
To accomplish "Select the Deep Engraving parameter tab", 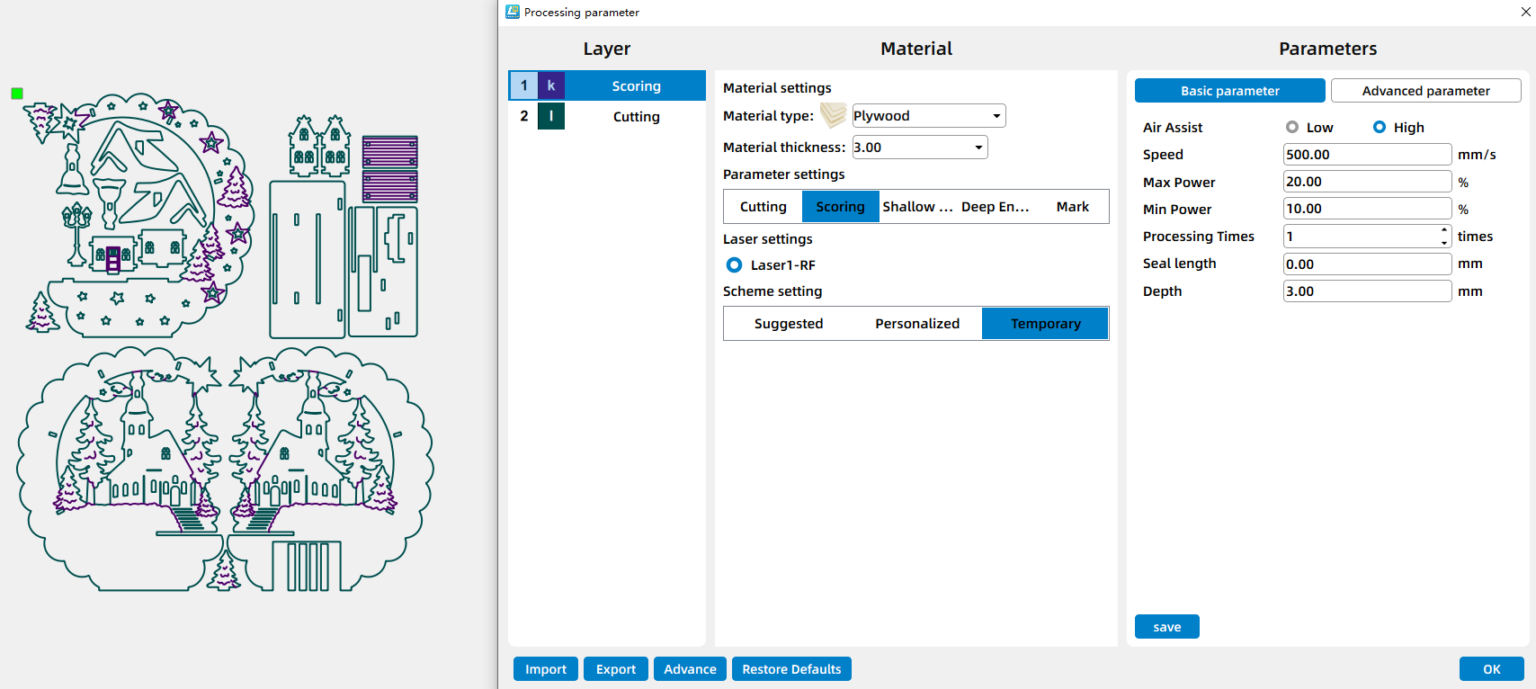I will pyautogui.click(x=995, y=207).
